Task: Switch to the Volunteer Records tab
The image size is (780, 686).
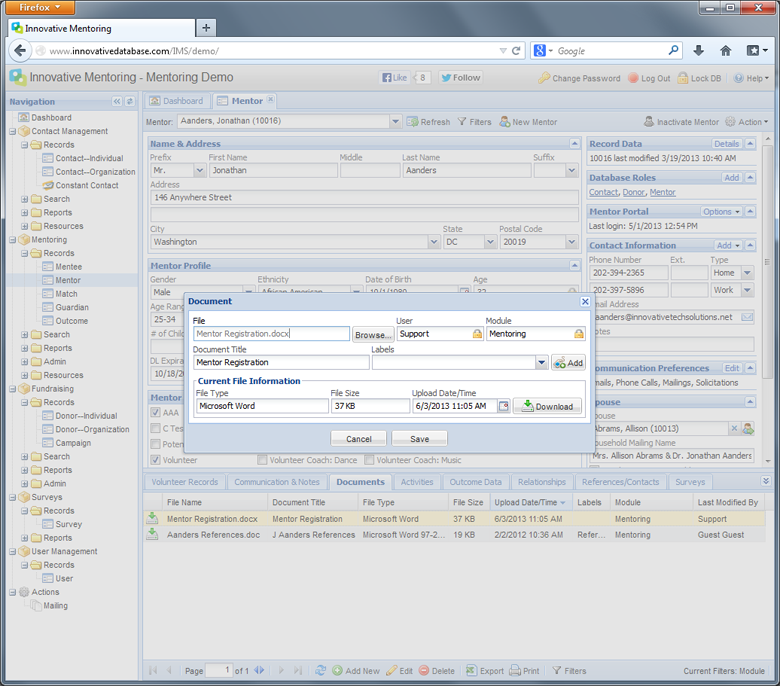Action: tap(185, 482)
